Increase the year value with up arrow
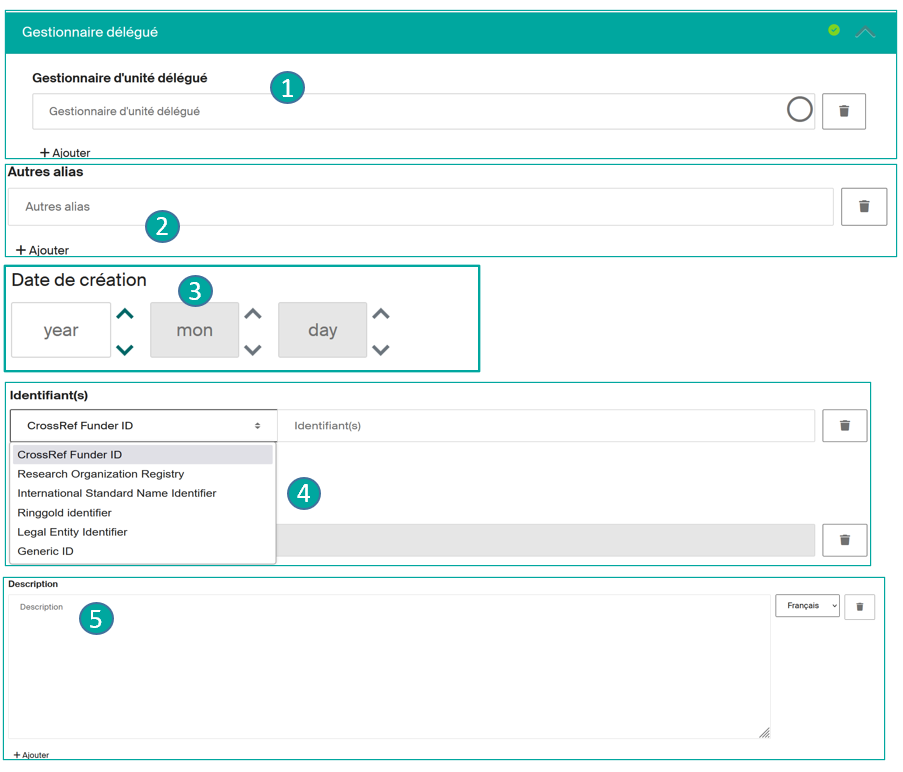The image size is (903, 772). tap(125, 314)
